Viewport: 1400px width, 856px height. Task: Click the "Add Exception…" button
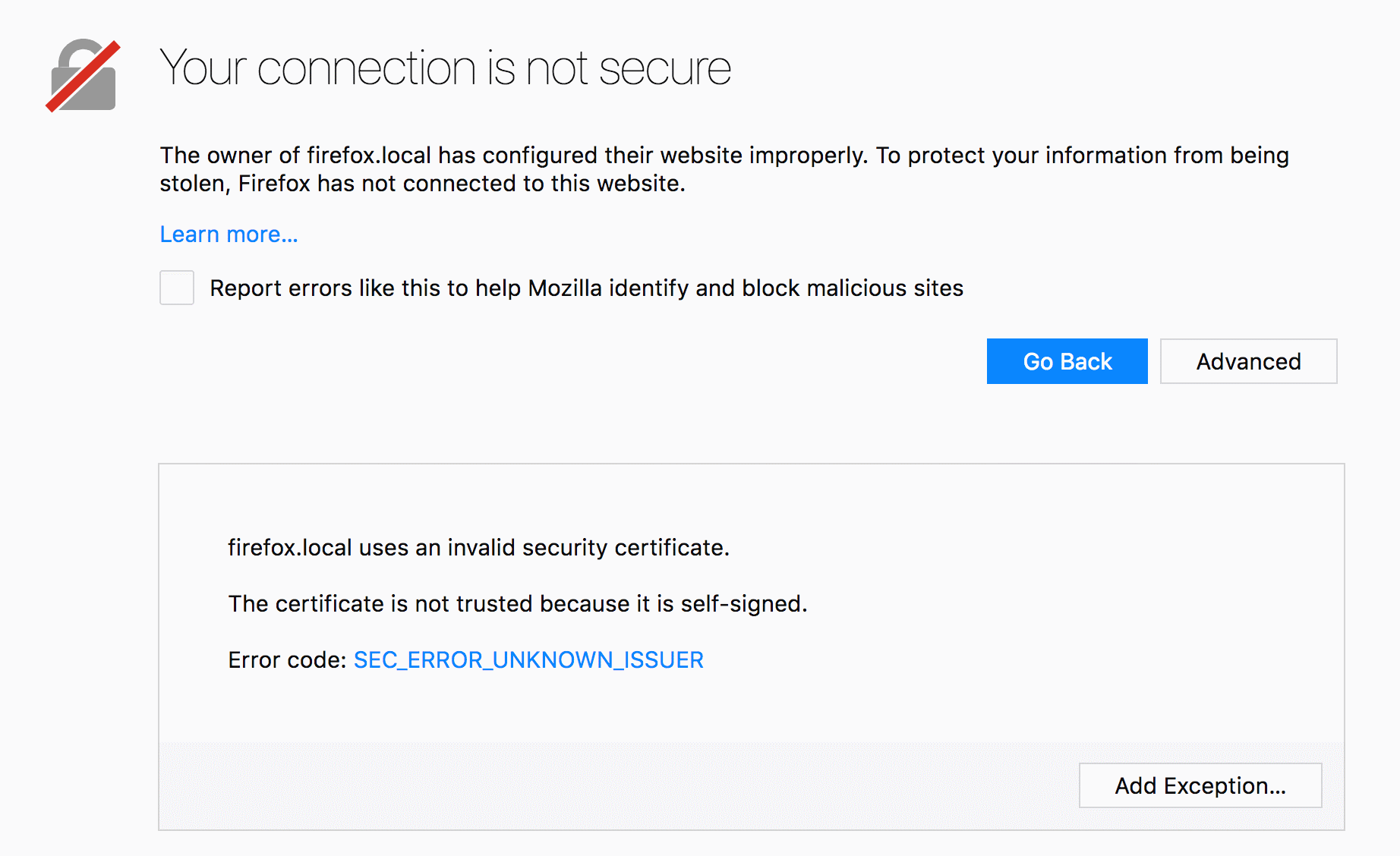(x=1200, y=785)
